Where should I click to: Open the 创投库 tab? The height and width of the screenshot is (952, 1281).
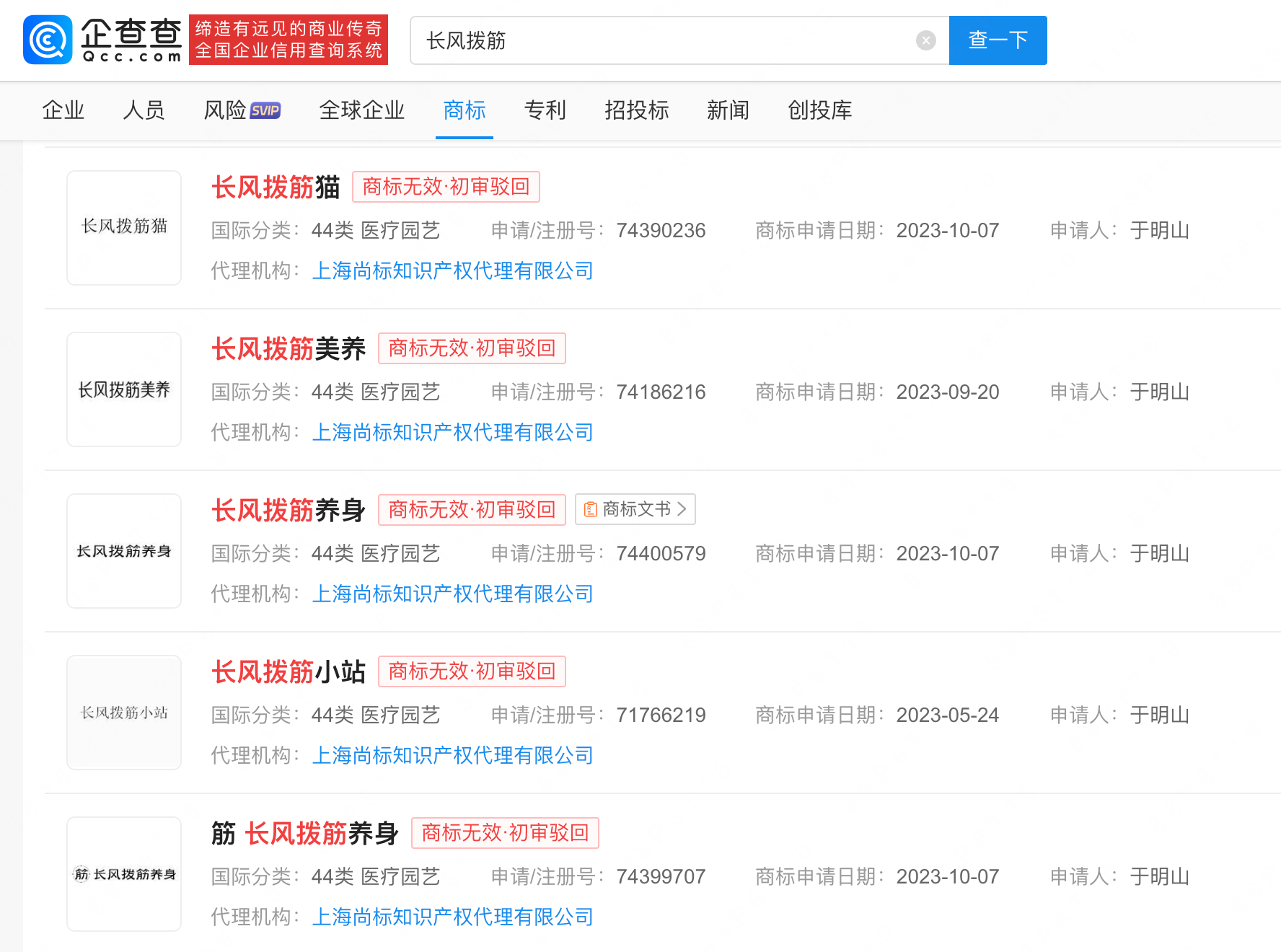(x=820, y=110)
